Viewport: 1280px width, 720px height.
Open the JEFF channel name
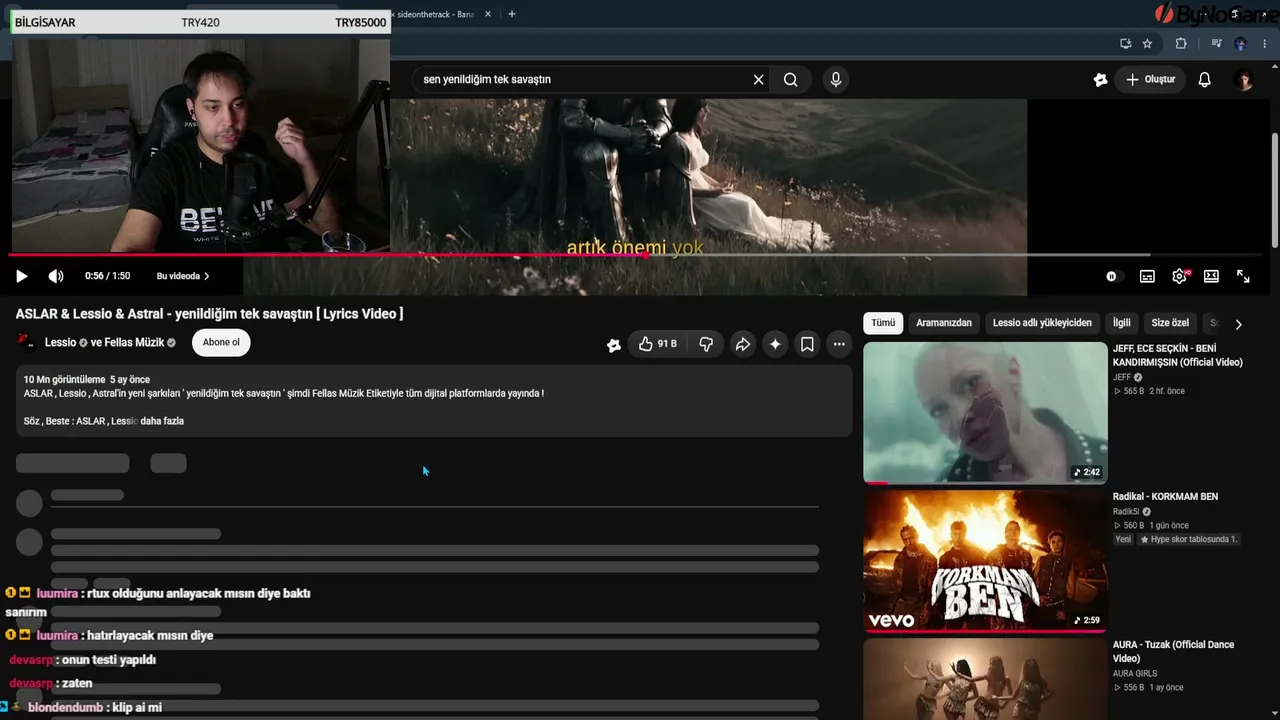[x=1122, y=377]
